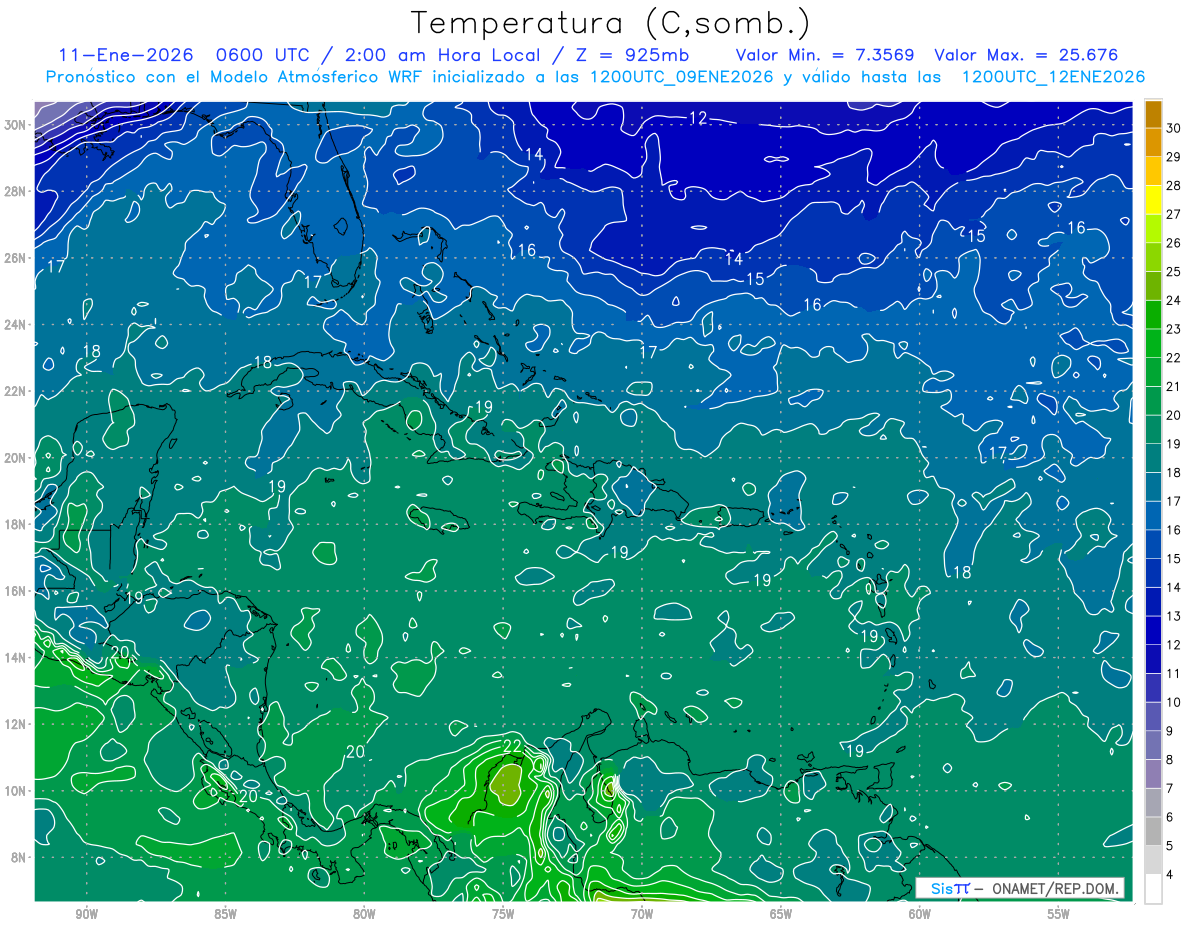Click the brown-orange swatch topping the colorbar
Image resolution: width=1200 pixels, height=927 pixels.
(1153, 114)
